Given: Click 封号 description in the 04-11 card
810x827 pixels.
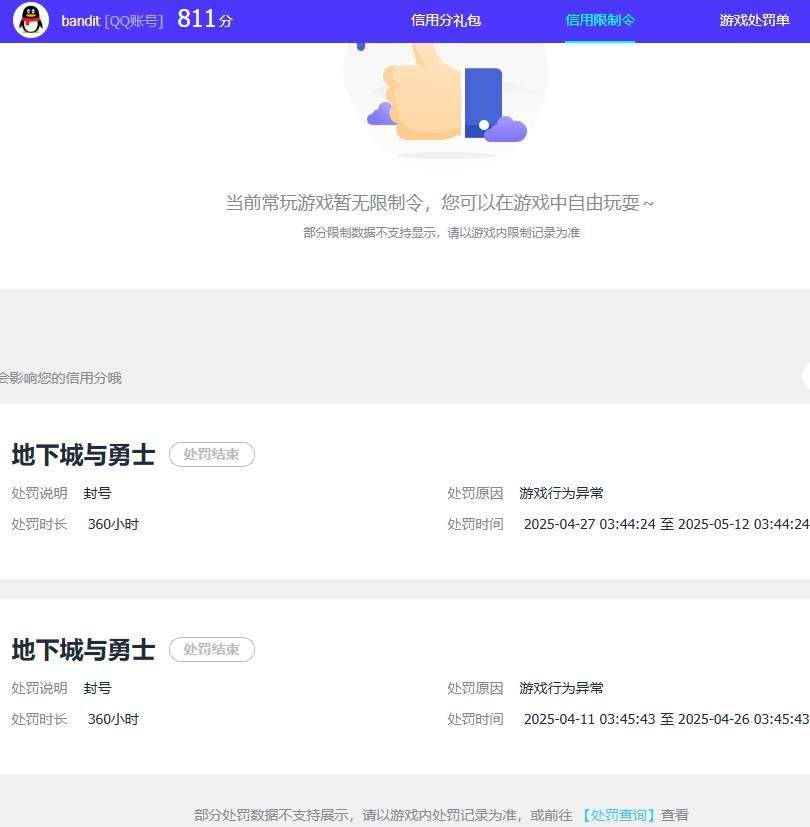Looking at the screenshot, I should point(98,688).
